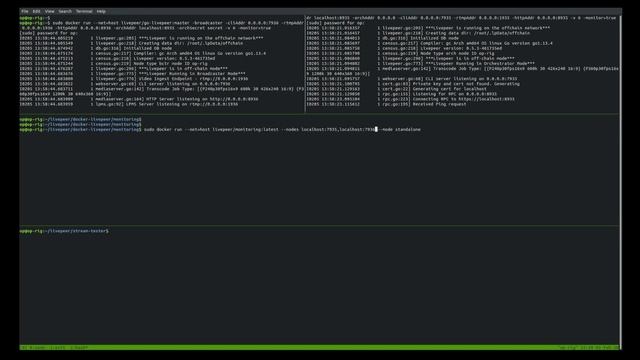The image size is (640, 360).
Task: Click 'CLI server listening on 0.0.0.0:7936' line
Action: (125, 84)
